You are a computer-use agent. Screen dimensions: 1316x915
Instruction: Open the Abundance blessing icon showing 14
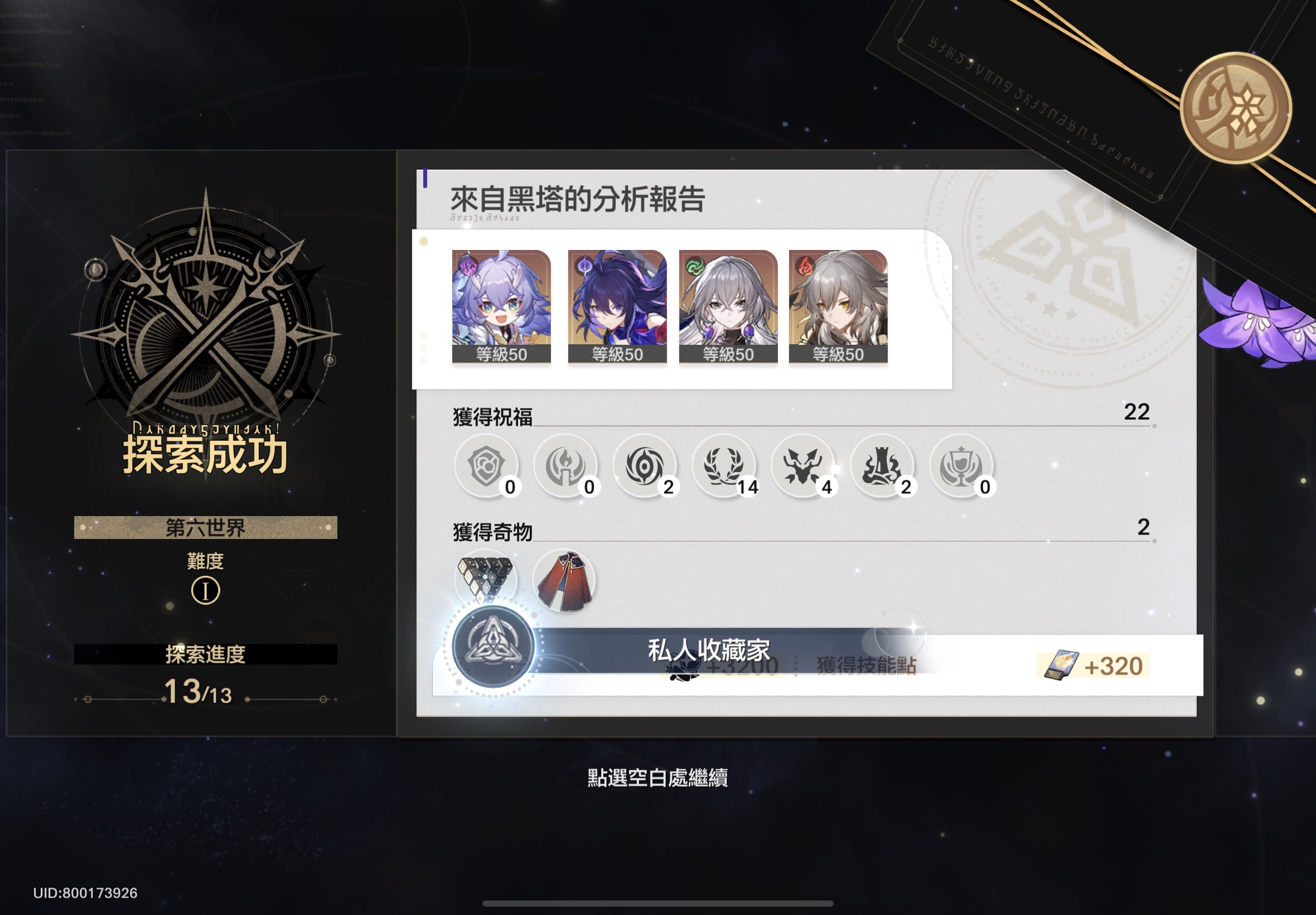click(x=724, y=465)
